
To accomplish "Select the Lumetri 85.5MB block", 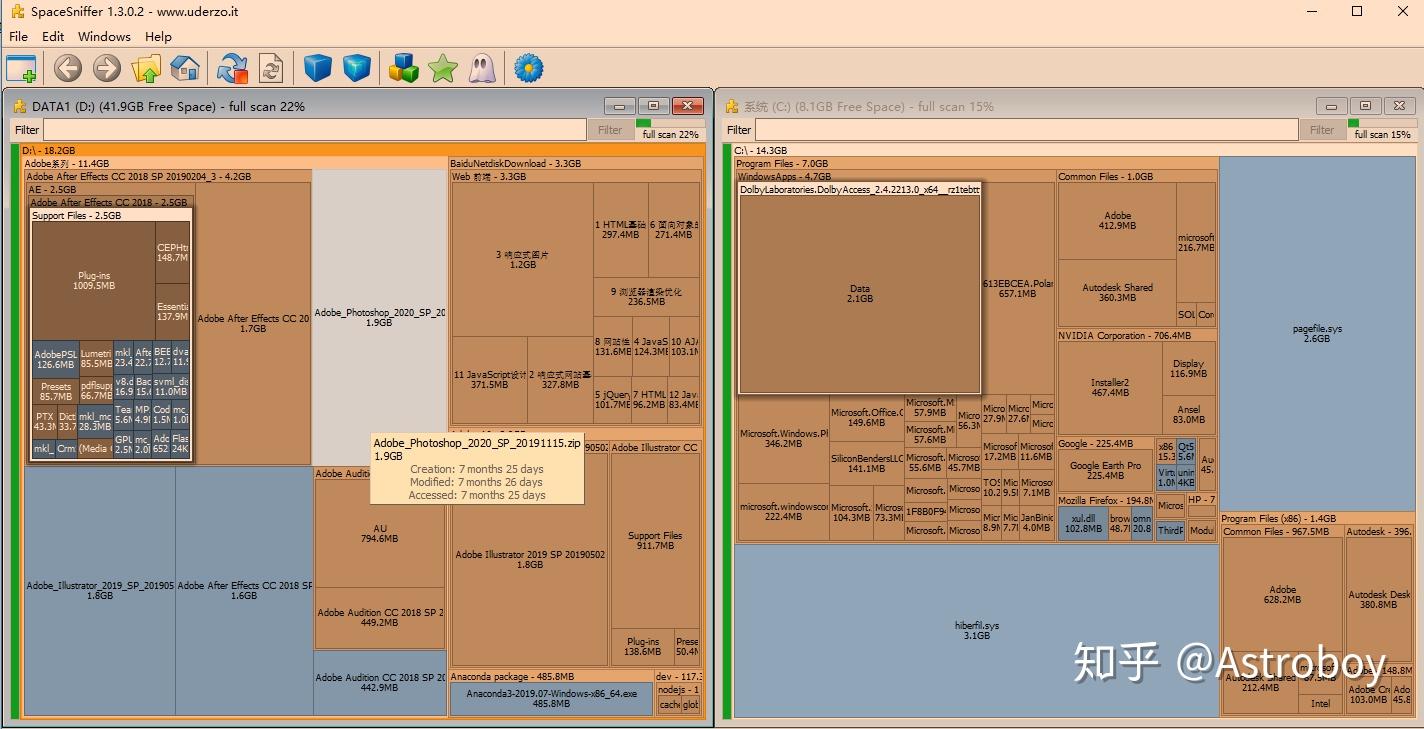I will pos(96,359).
